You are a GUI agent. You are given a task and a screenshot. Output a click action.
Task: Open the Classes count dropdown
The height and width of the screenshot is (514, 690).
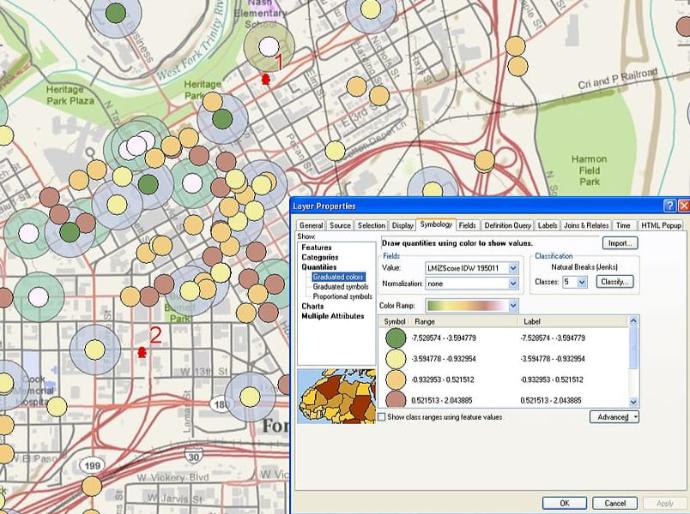coord(582,283)
